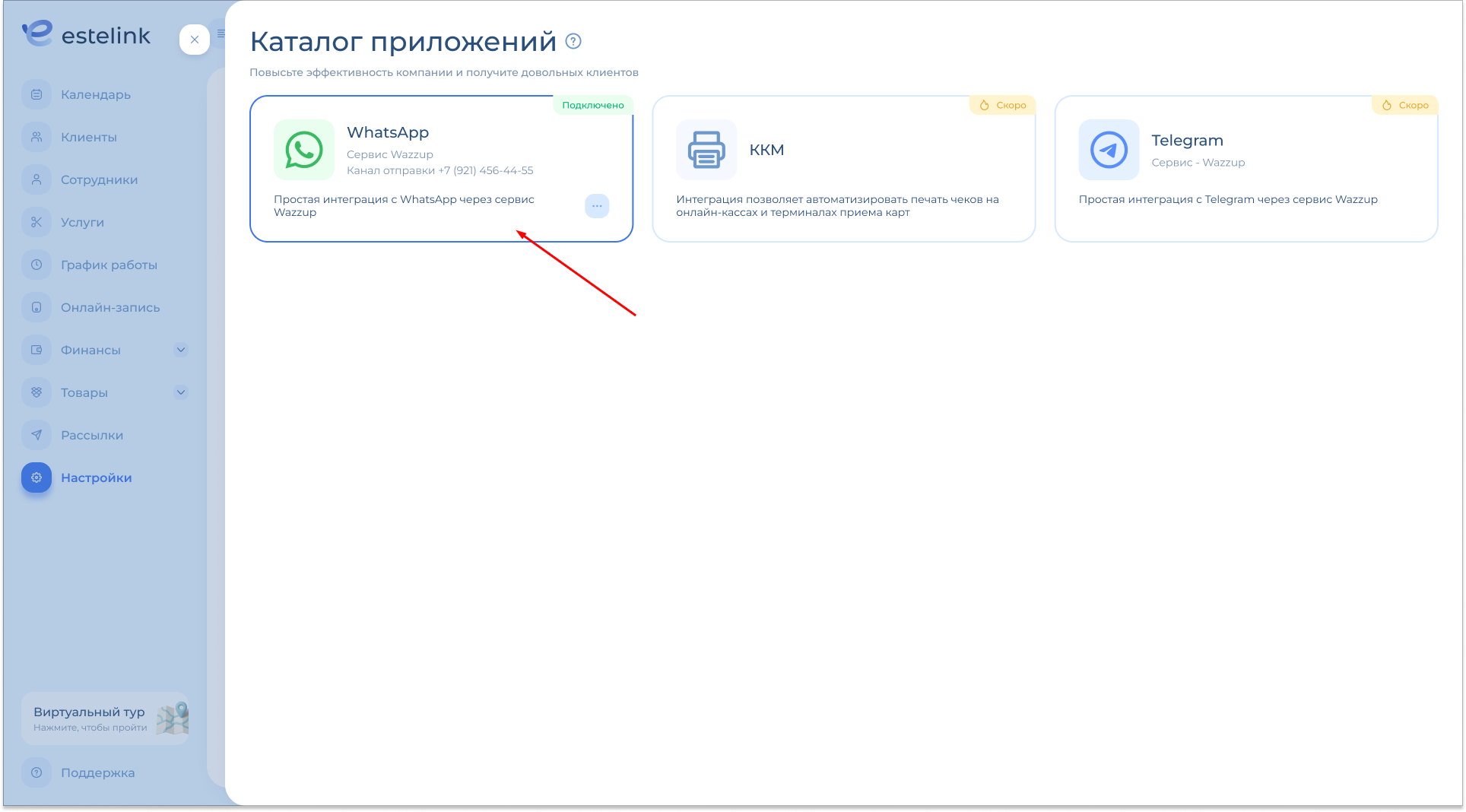Select Услуги in the sidebar
Screen dimensions: 1466x812
click(x=82, y=222)
